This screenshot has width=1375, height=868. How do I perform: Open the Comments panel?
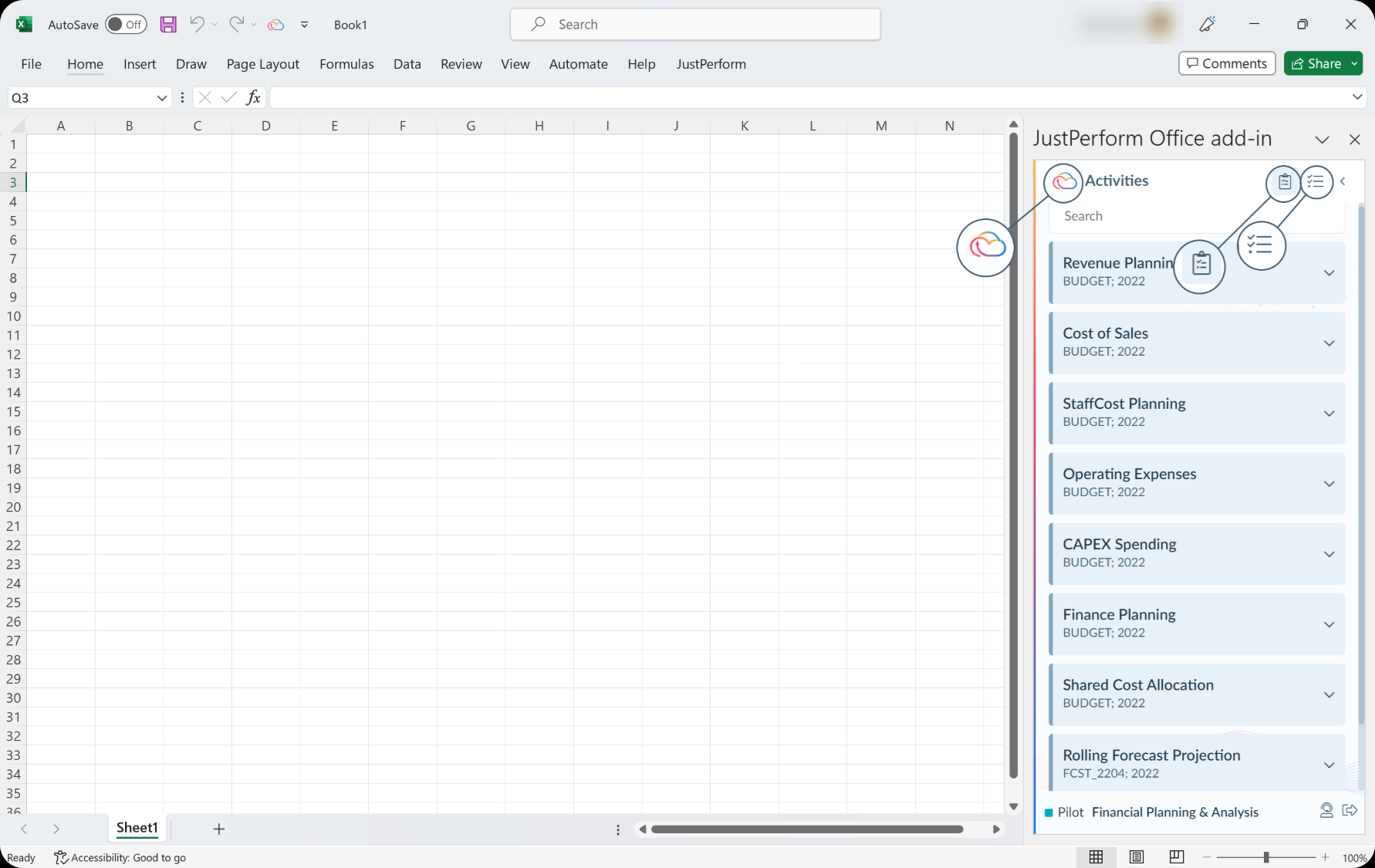[x=1227, y=62]
